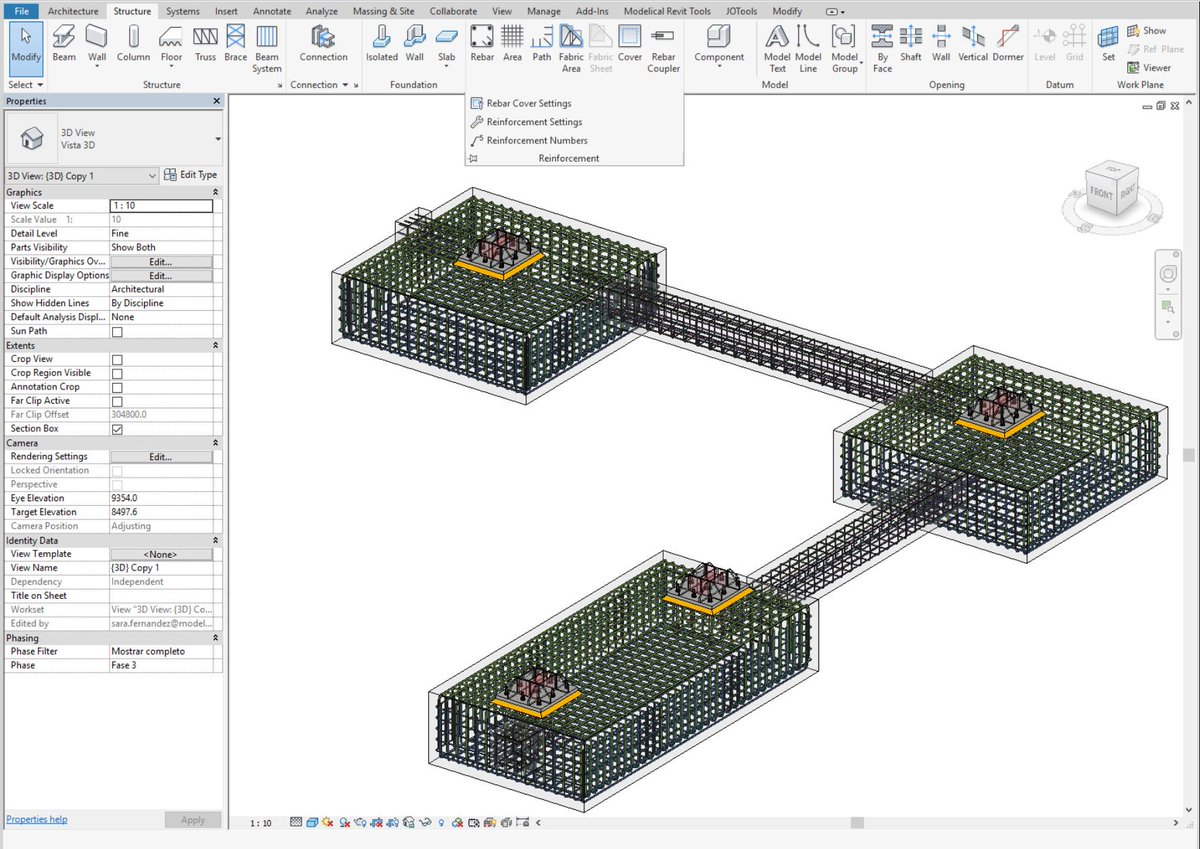Click the ViewCube FRONT face
The height and width of the screenshot is (849, 1200).
pos(1100,195)
